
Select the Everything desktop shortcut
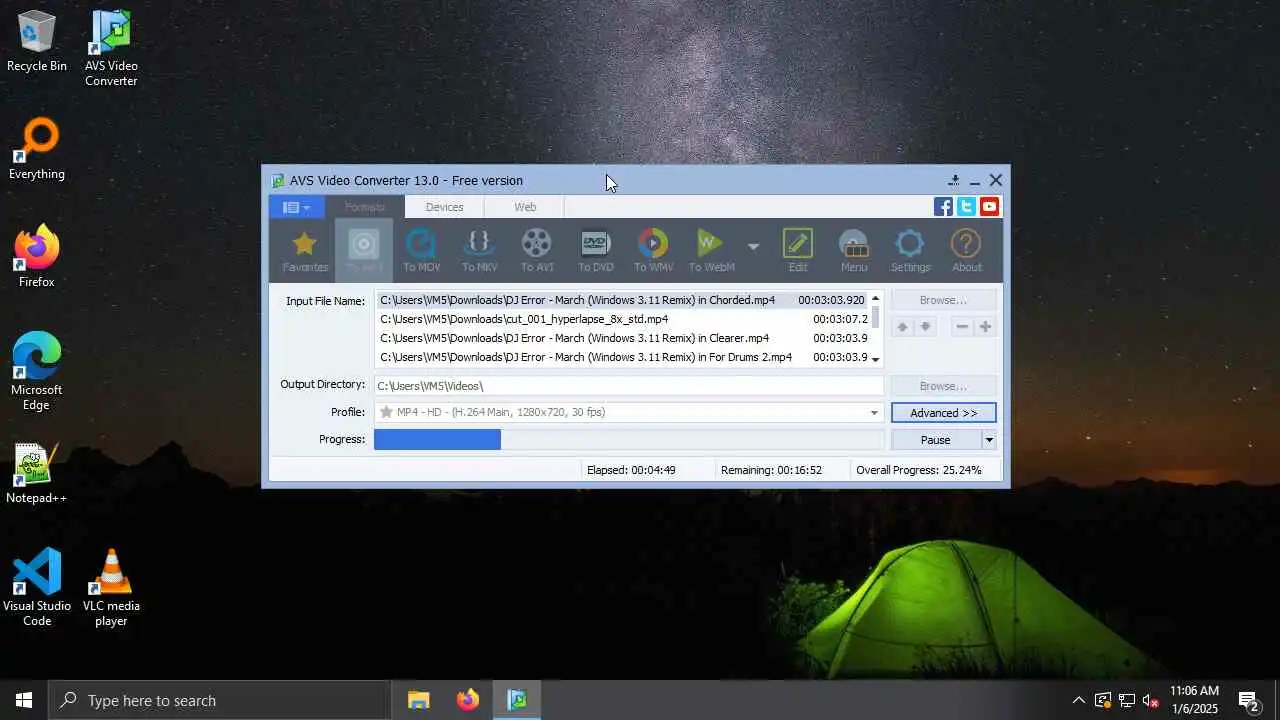37,149
